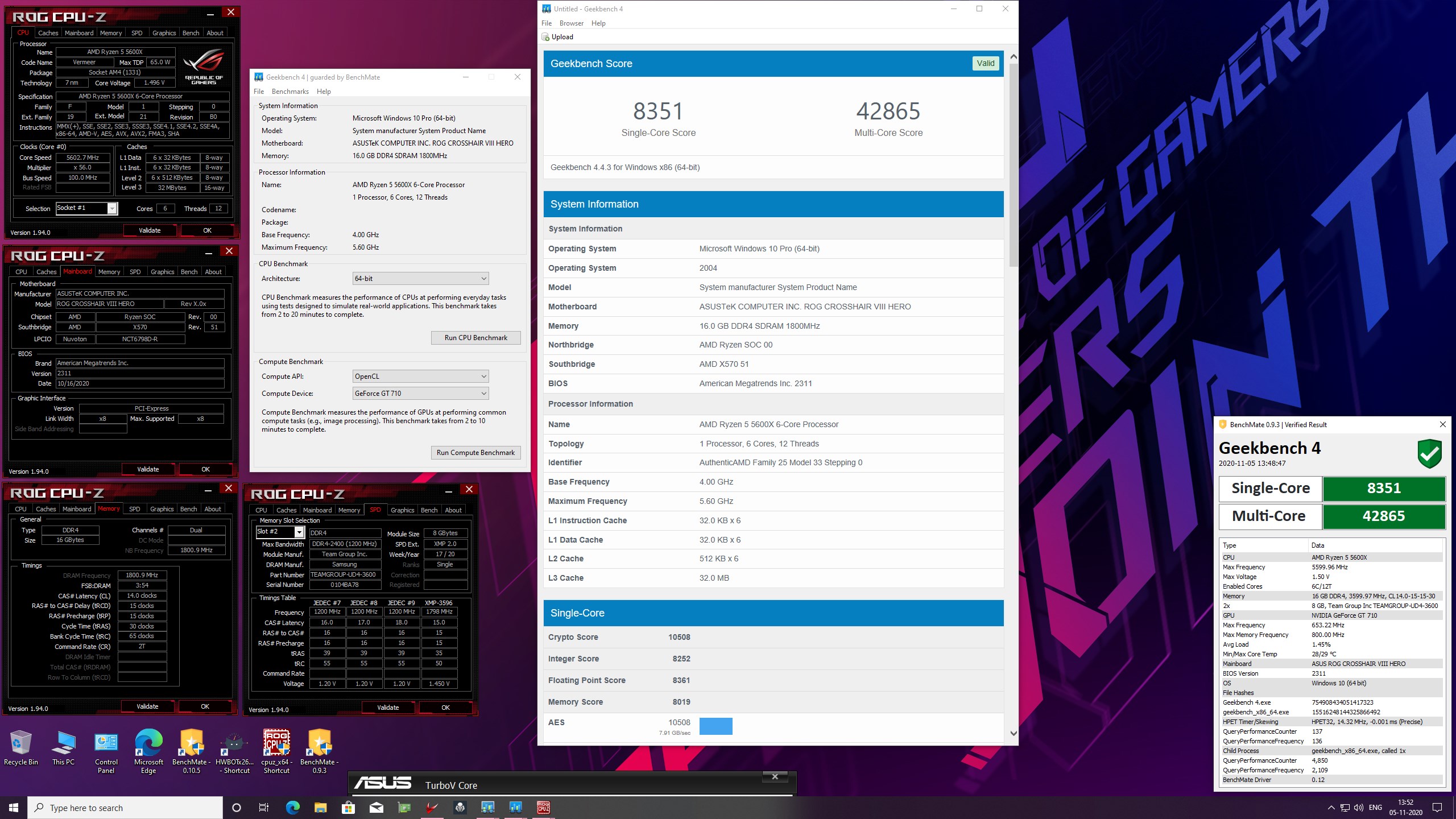This screenshot has height=819, width=1456.
Task: Open Task View from the taskbar
Action: point(264,808)
